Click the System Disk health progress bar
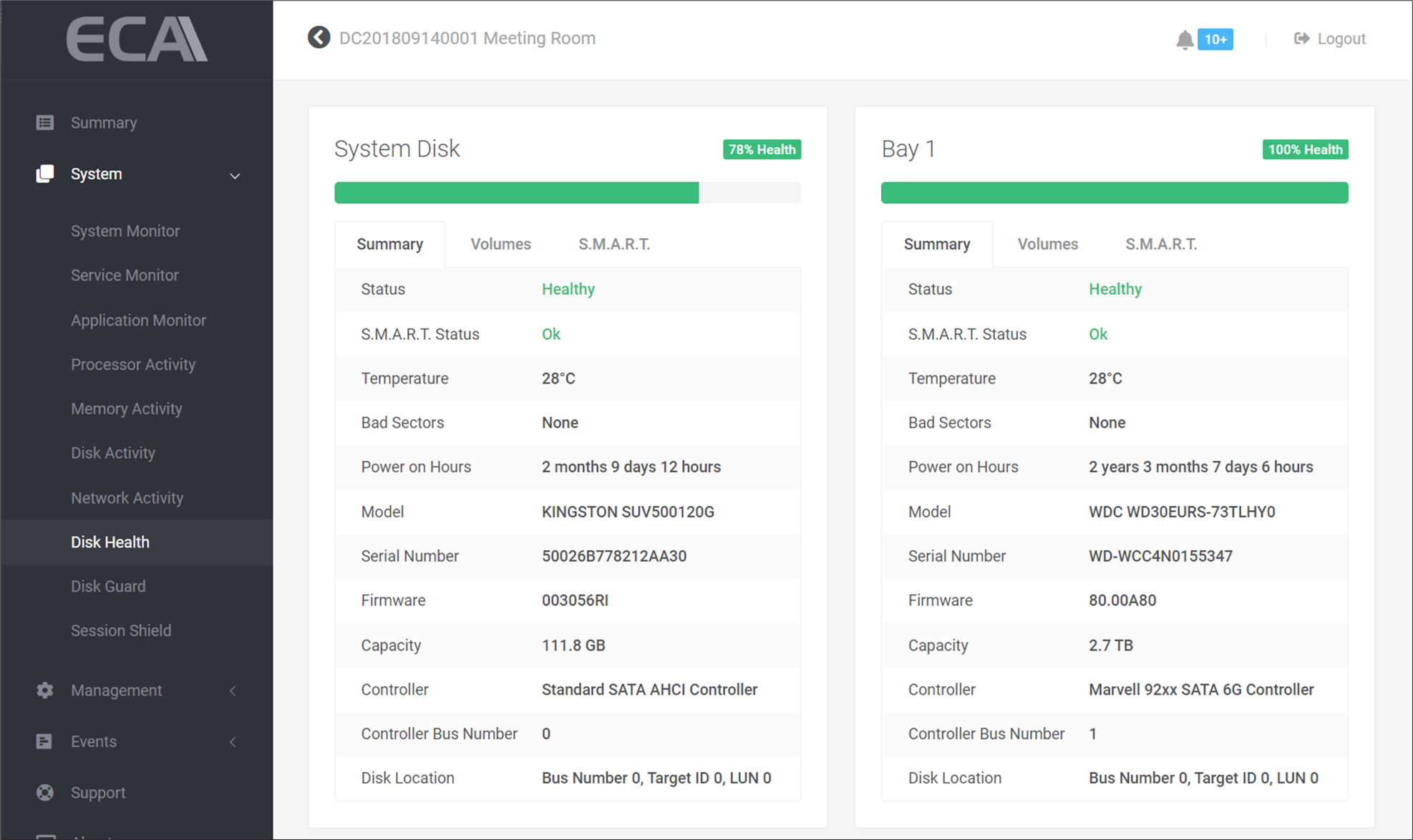1413x840 pixels. point(567,192)
